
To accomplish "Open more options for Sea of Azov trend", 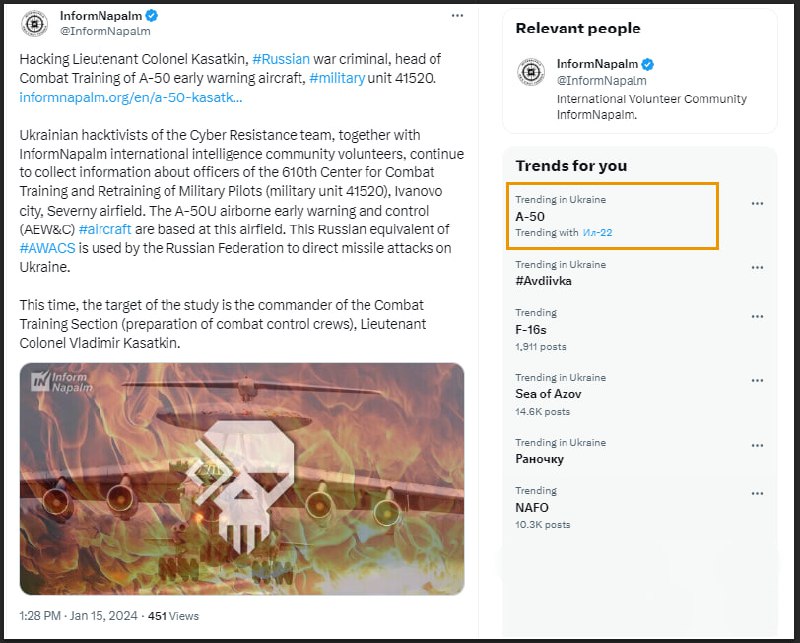I will pos(757,381).
